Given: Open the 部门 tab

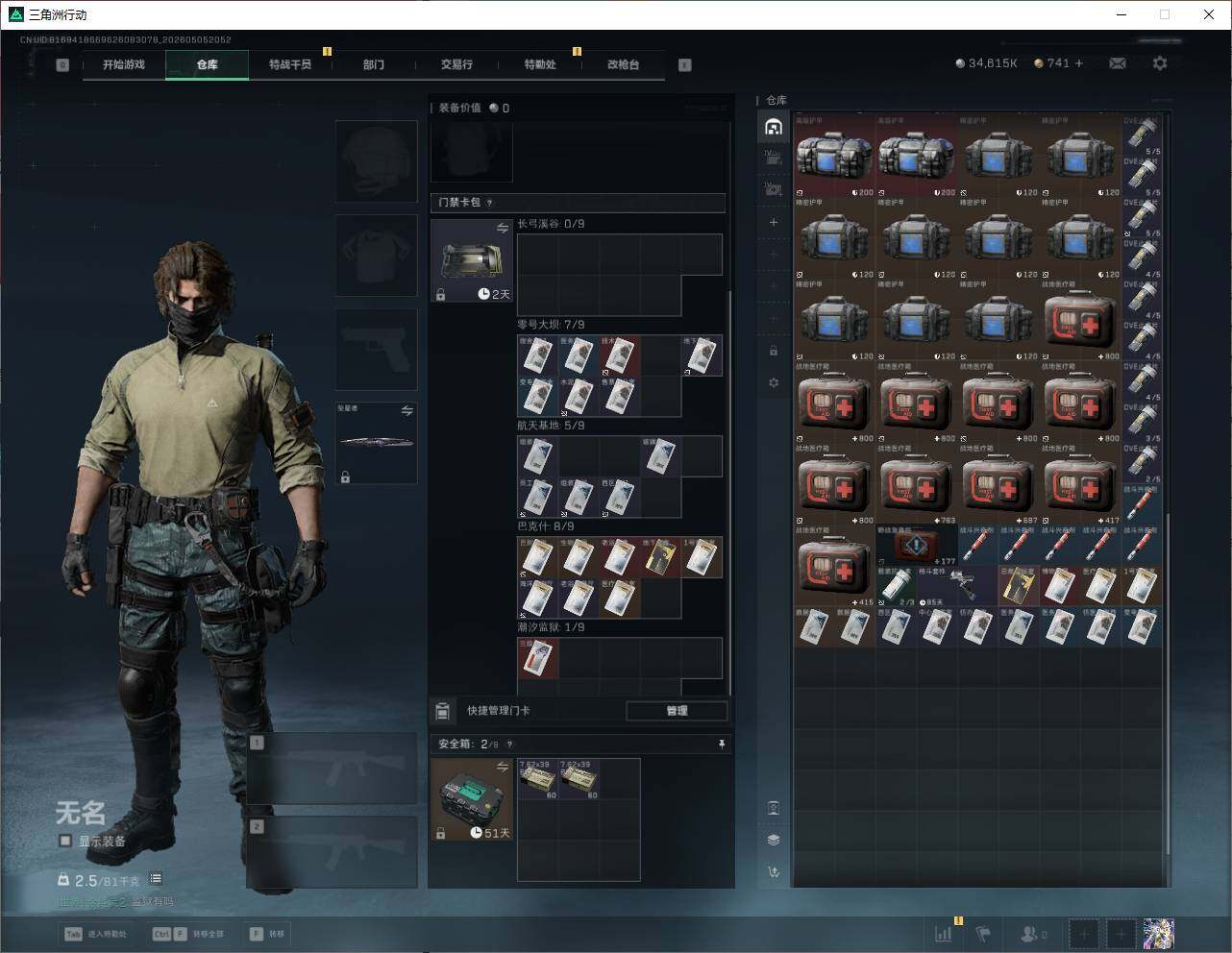Looking at the screenshot, I should [x=374, y=64].
